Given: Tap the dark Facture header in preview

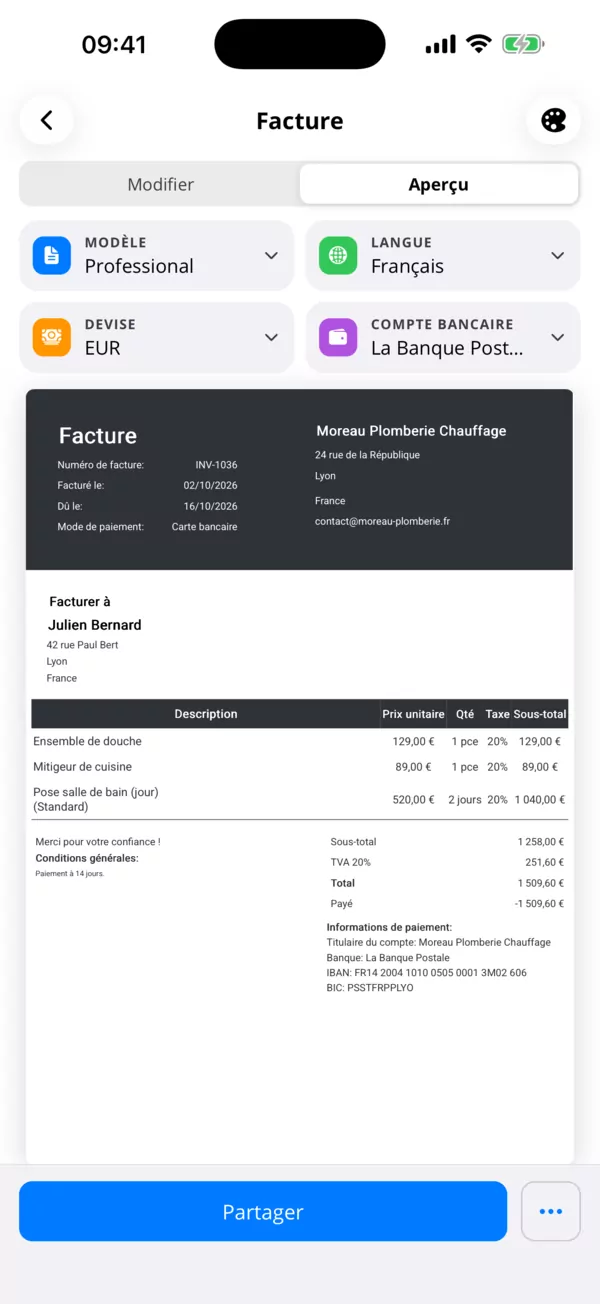Looking at the screenshot, I should tap(300, 479).
